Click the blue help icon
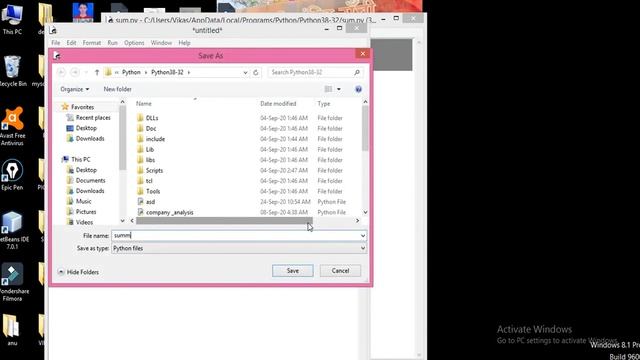The height and width of the screenshot is (360, 640). tap(358, 89)
